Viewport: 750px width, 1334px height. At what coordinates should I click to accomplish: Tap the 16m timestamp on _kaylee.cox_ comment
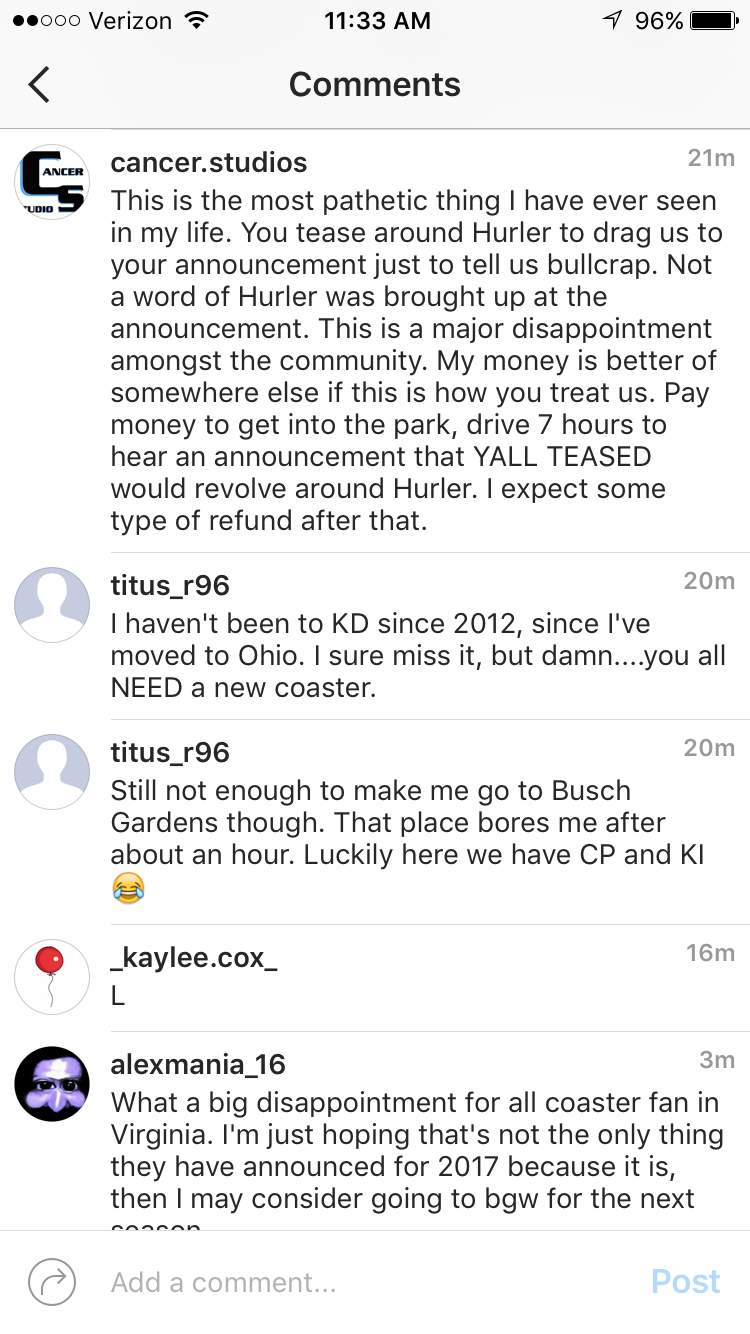[x=710, y=953]
